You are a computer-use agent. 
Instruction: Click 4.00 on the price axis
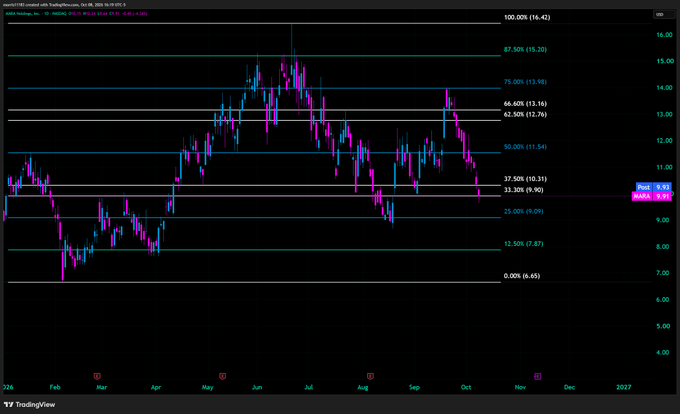[663, 352]
